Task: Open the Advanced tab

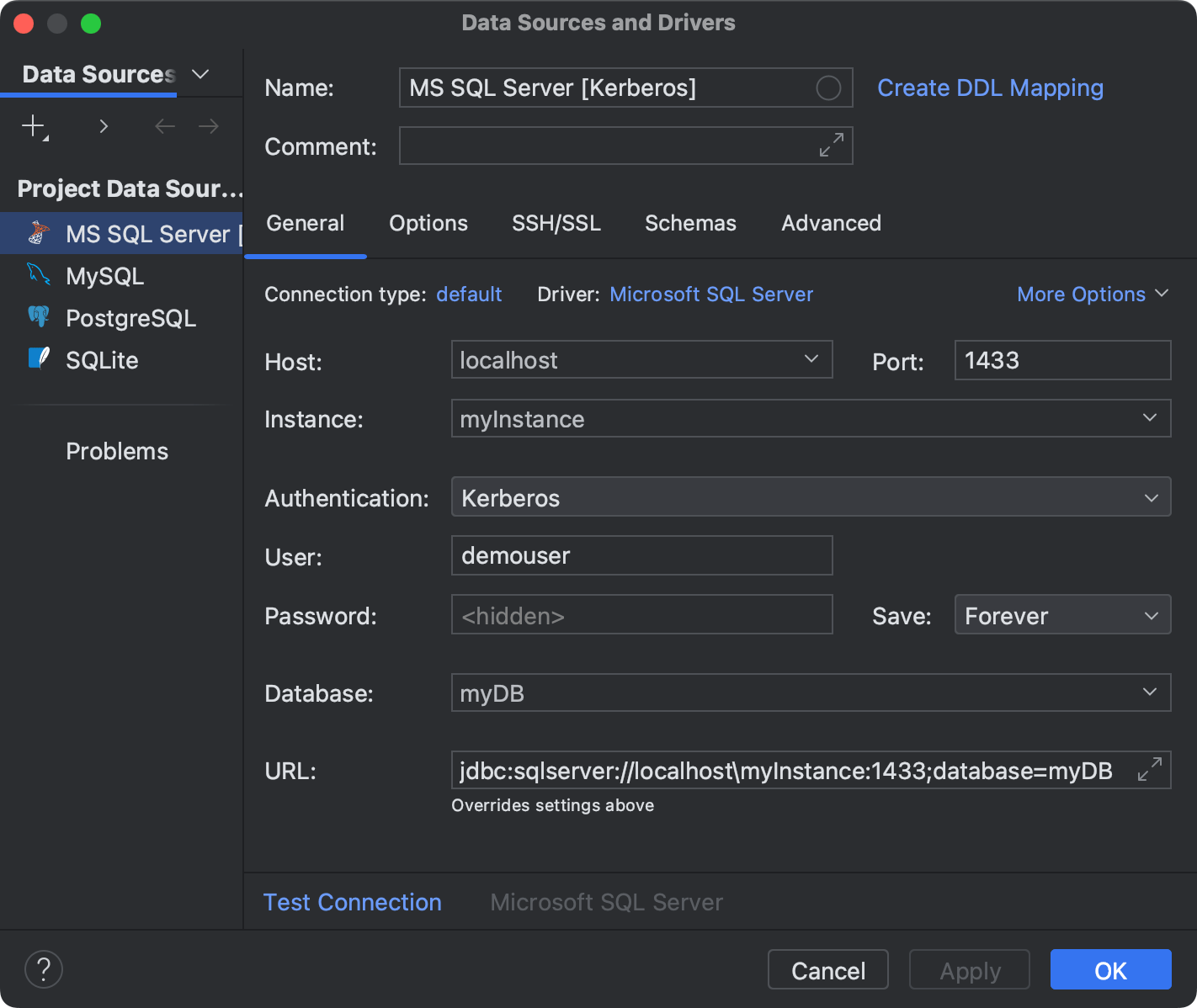Action: pyautogui.click(x=831, y=223)
